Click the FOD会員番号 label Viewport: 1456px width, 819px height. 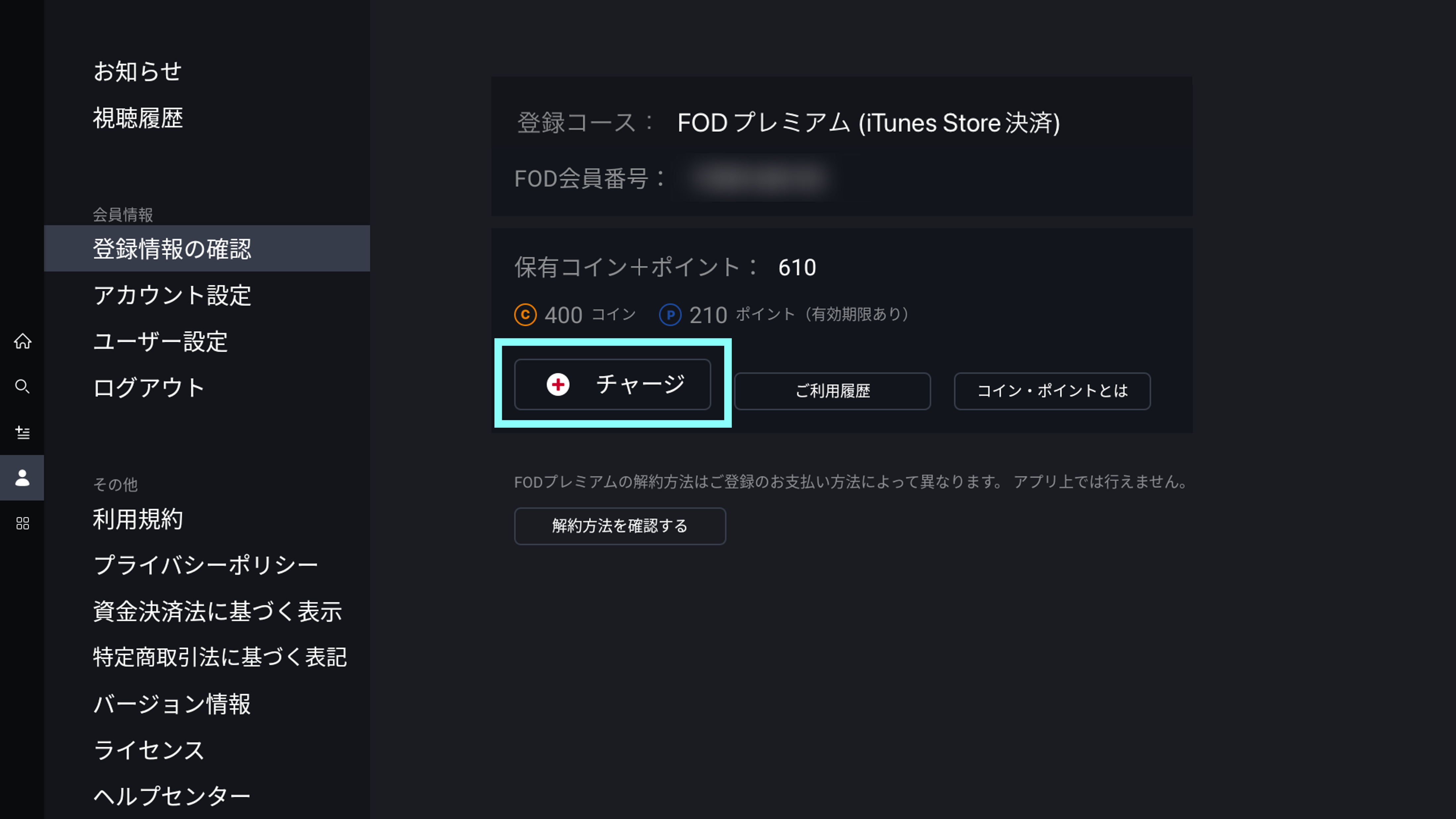tap(590, 179)
